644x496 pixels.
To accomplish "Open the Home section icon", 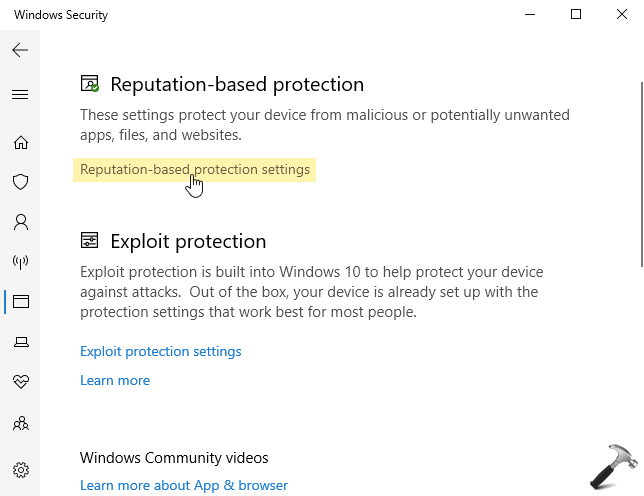I will [x=21, y=142].
